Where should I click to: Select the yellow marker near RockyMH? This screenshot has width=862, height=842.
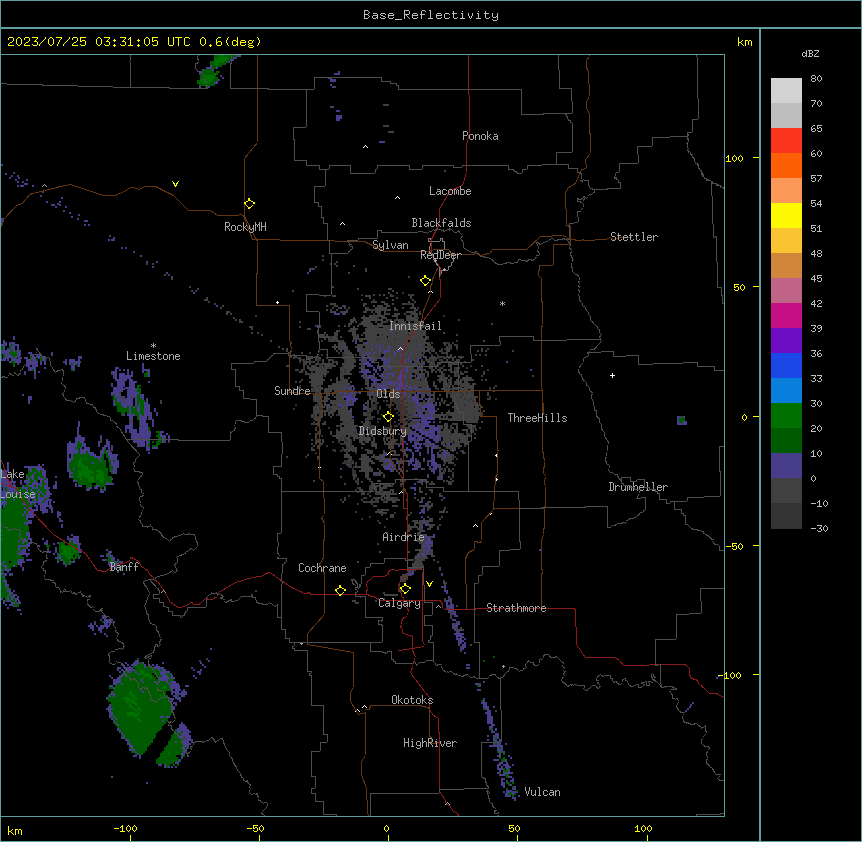[250, 204]
